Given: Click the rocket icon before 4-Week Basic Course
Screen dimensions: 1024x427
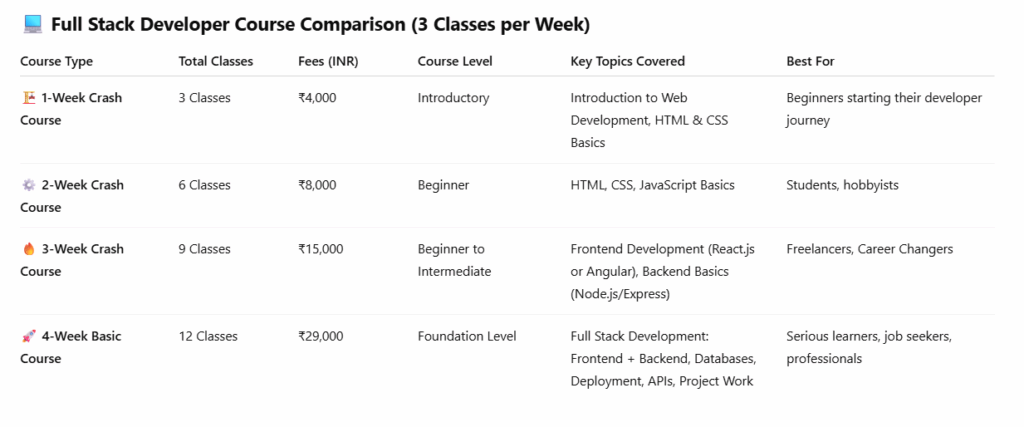Looking at the screenshot, I should [28, 336].
